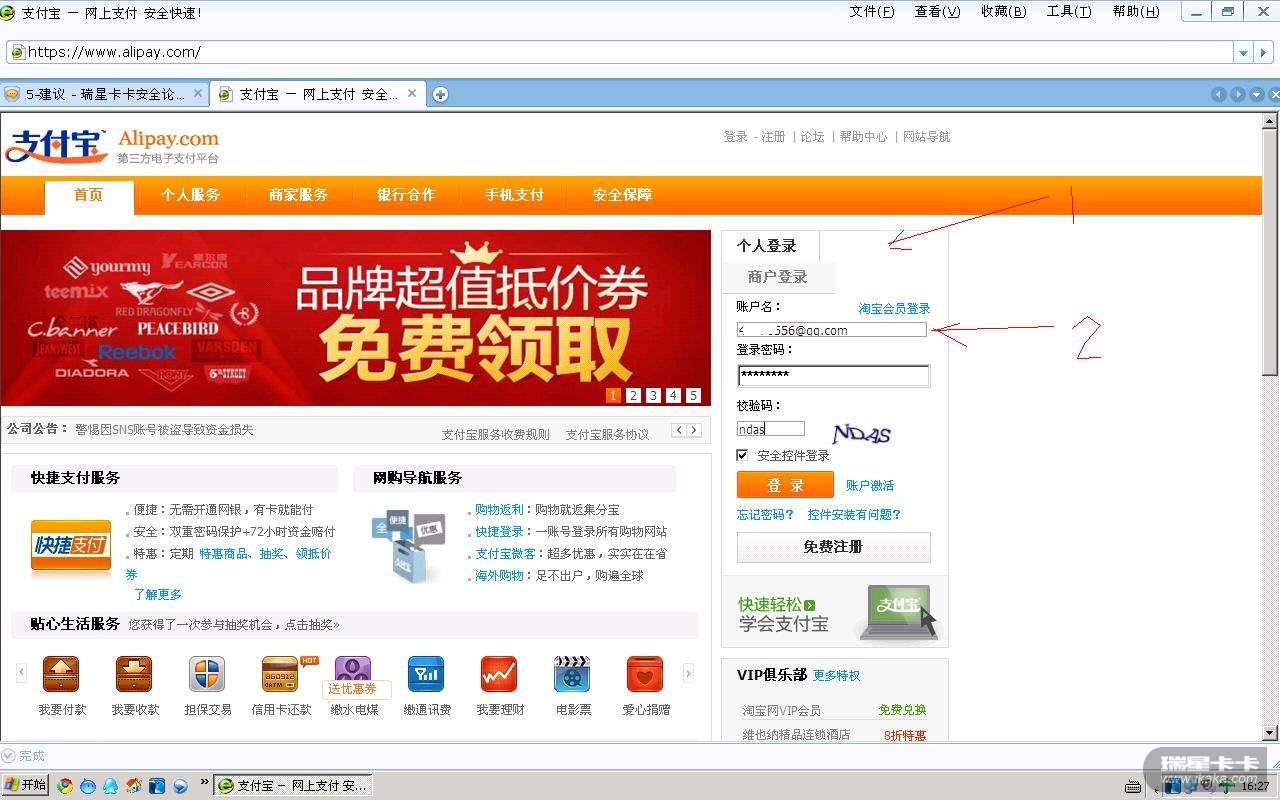
Task: Open the 帮助(H) menu
Action: point(1136,12)
